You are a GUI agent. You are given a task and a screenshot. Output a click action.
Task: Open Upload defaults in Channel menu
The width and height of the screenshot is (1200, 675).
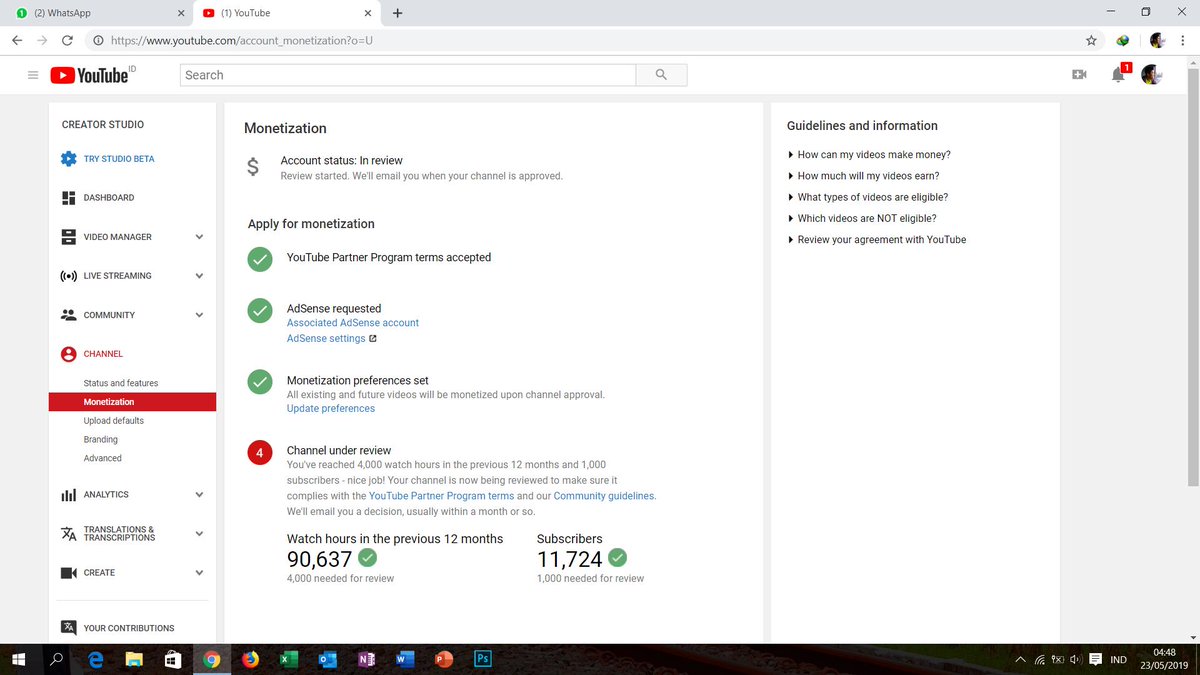114,421
